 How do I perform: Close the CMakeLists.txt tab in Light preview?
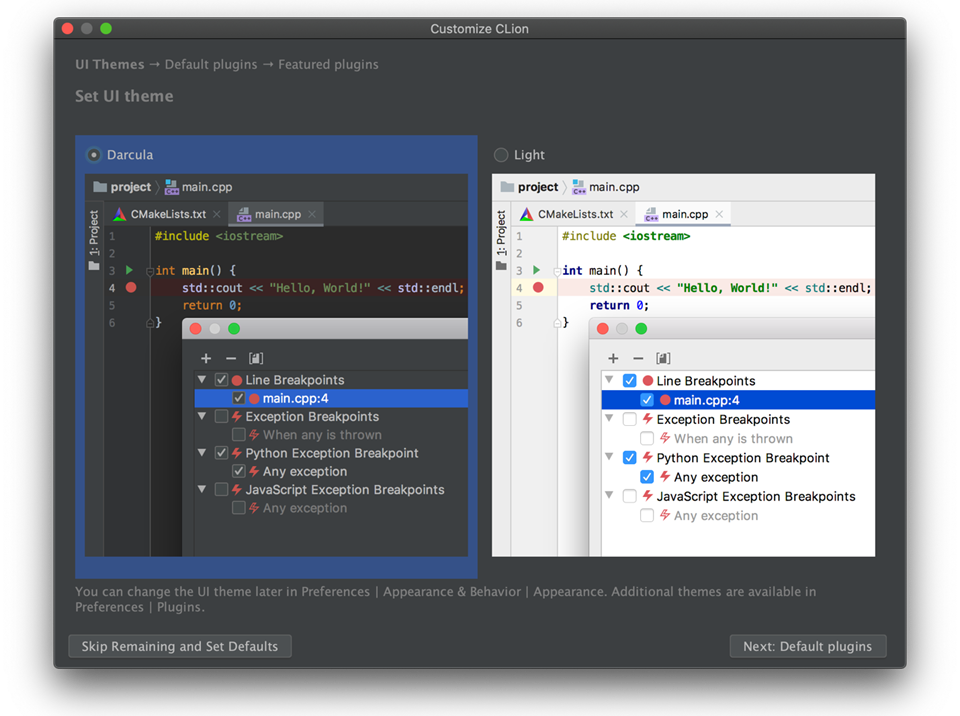[624, 214]
